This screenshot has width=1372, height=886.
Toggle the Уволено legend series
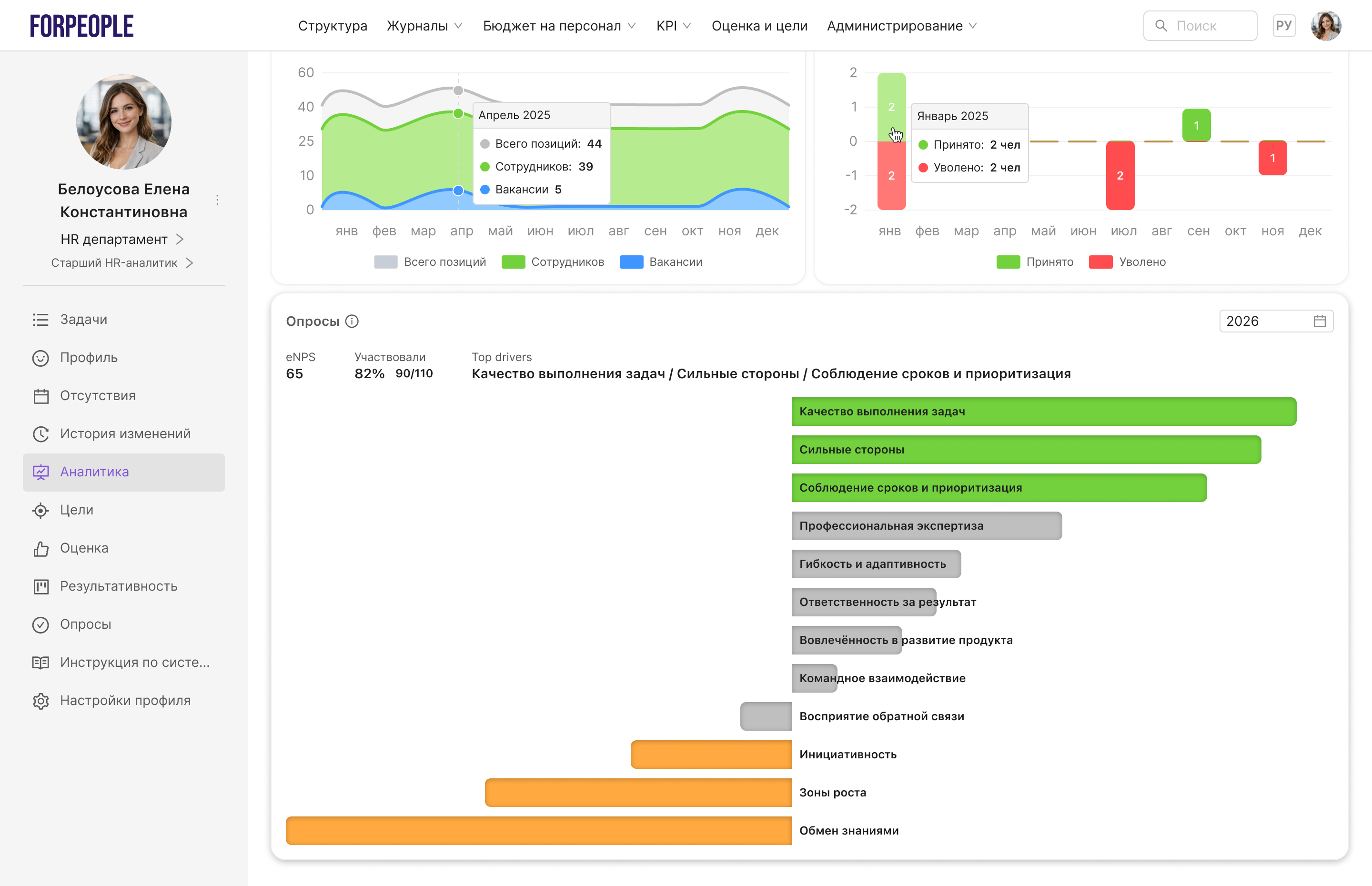[x=1128, y=262]
